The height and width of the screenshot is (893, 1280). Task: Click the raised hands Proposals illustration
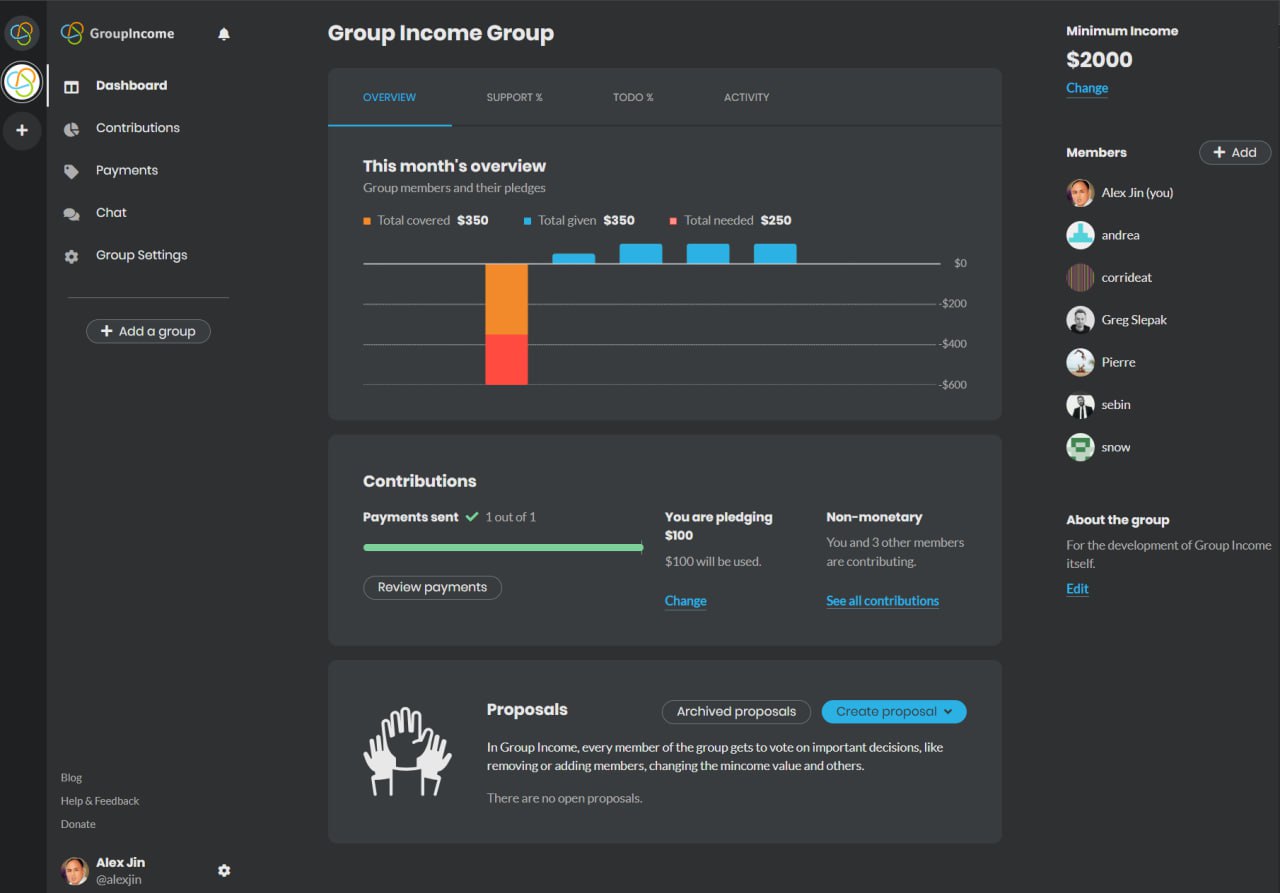407,752
